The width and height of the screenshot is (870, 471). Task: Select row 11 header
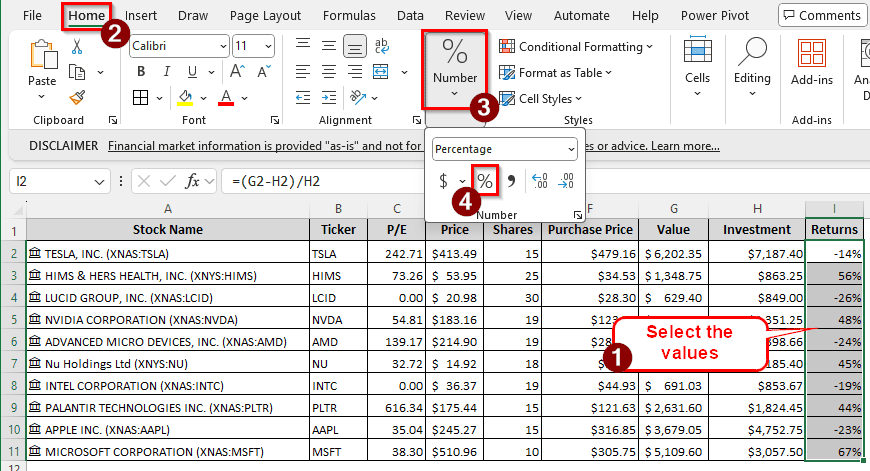tap(13, 452)
